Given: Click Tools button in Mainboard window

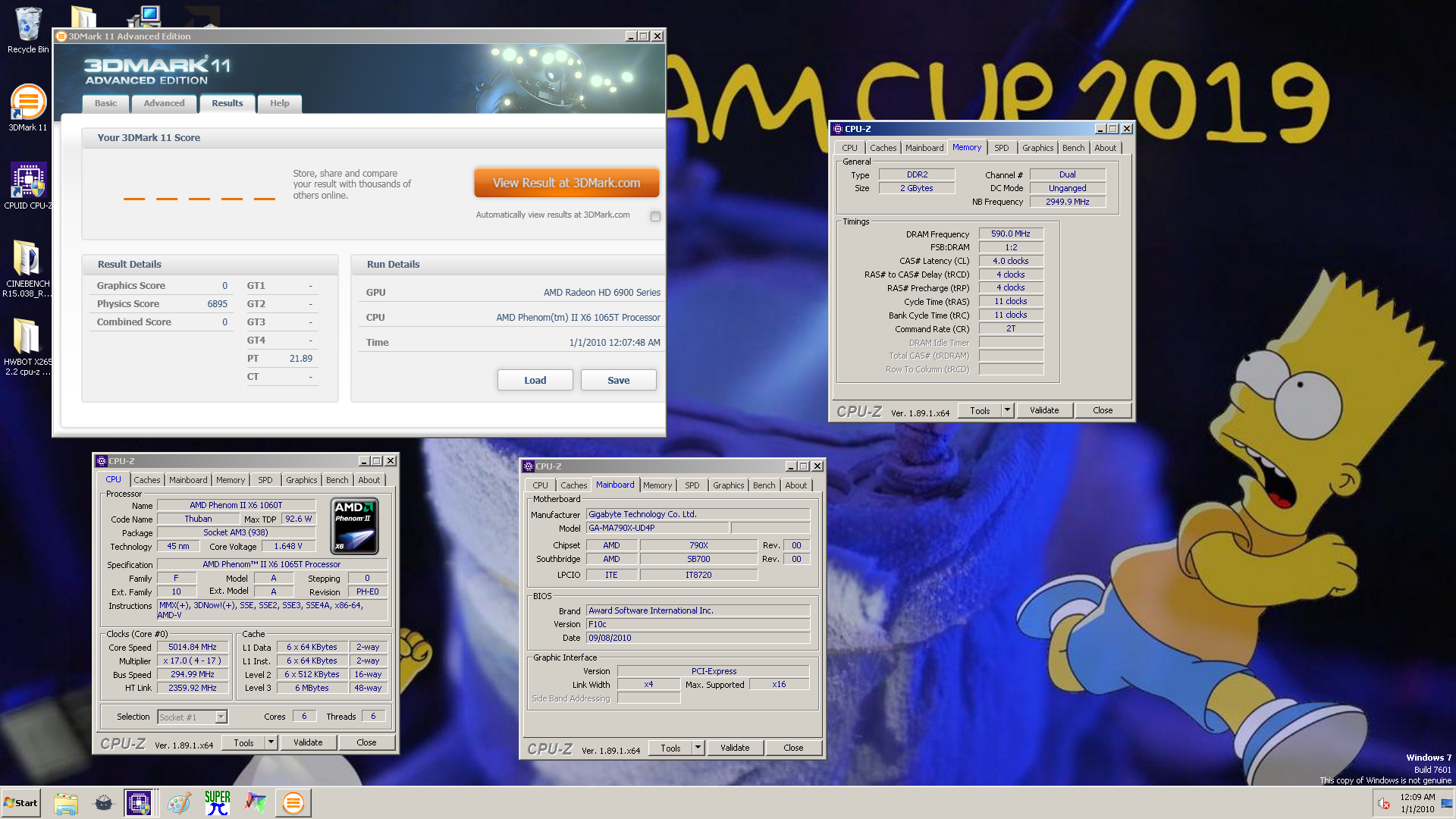Looking at the screenshot, I should 670,748.
